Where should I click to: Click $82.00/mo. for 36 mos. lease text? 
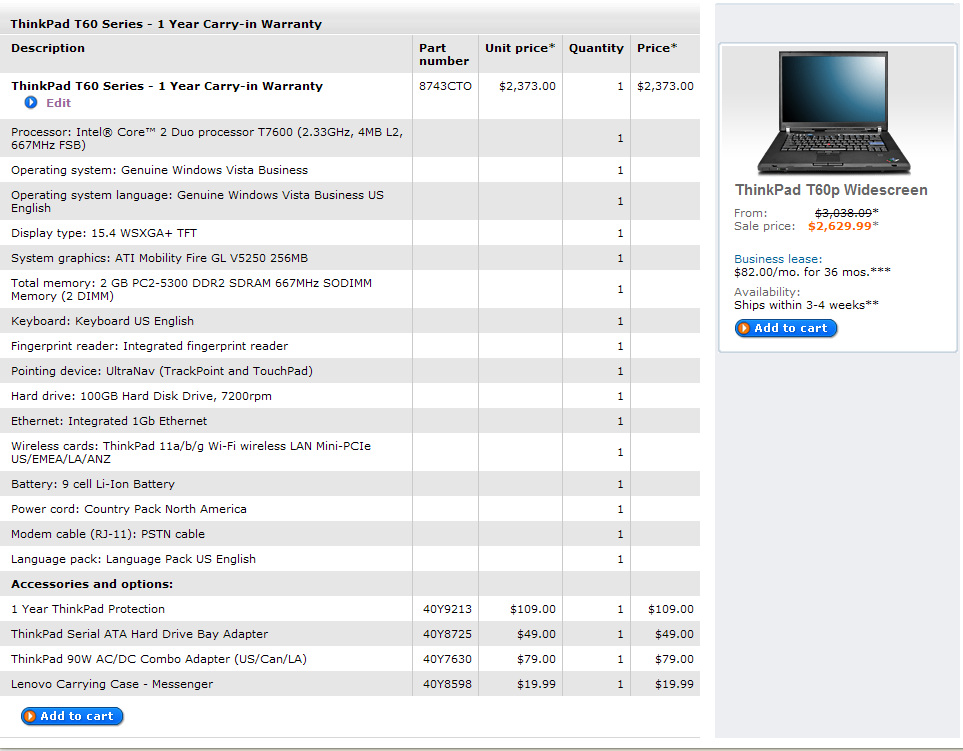click(812, 272)
